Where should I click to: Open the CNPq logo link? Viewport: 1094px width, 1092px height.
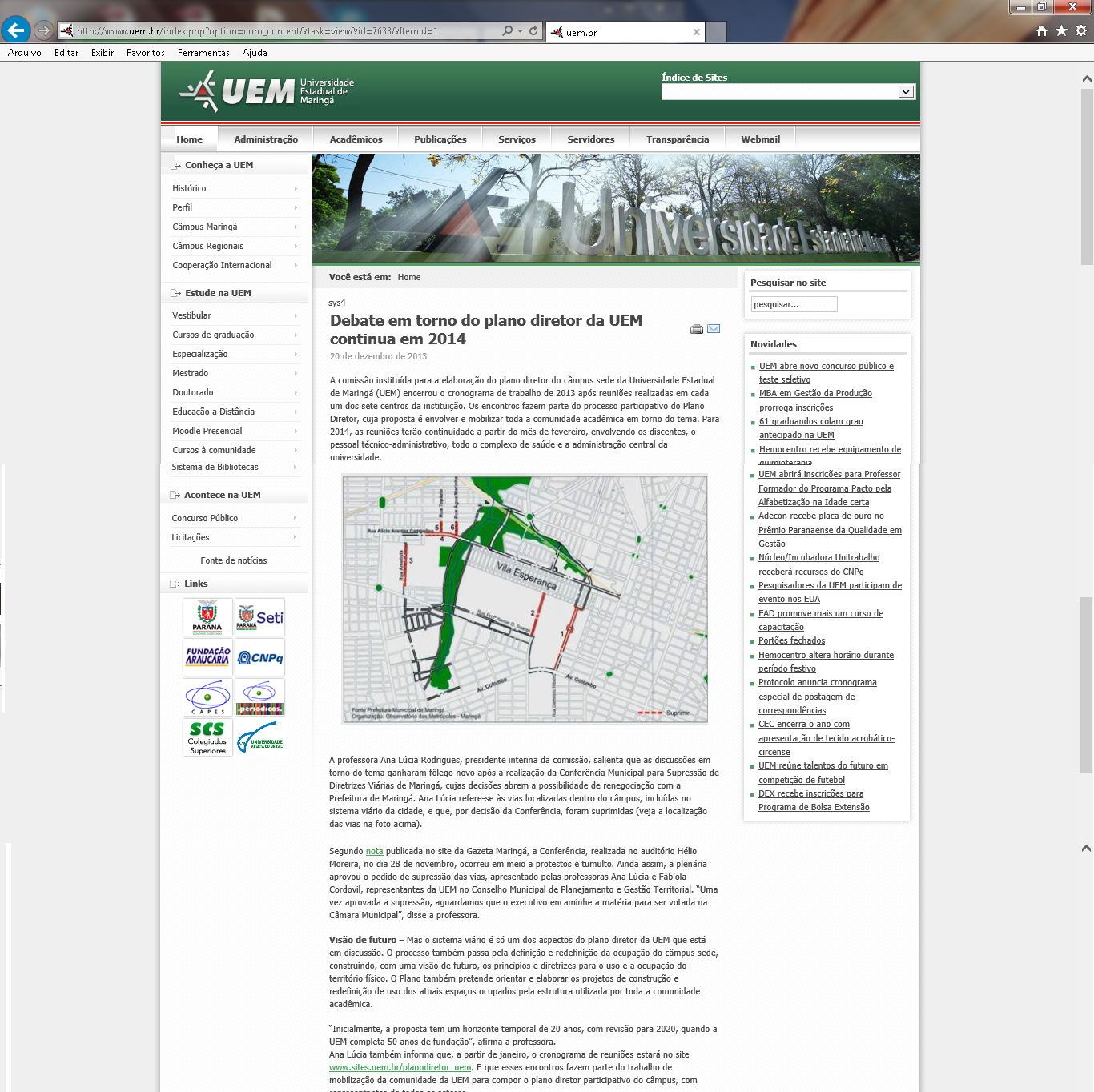[260, 657]
